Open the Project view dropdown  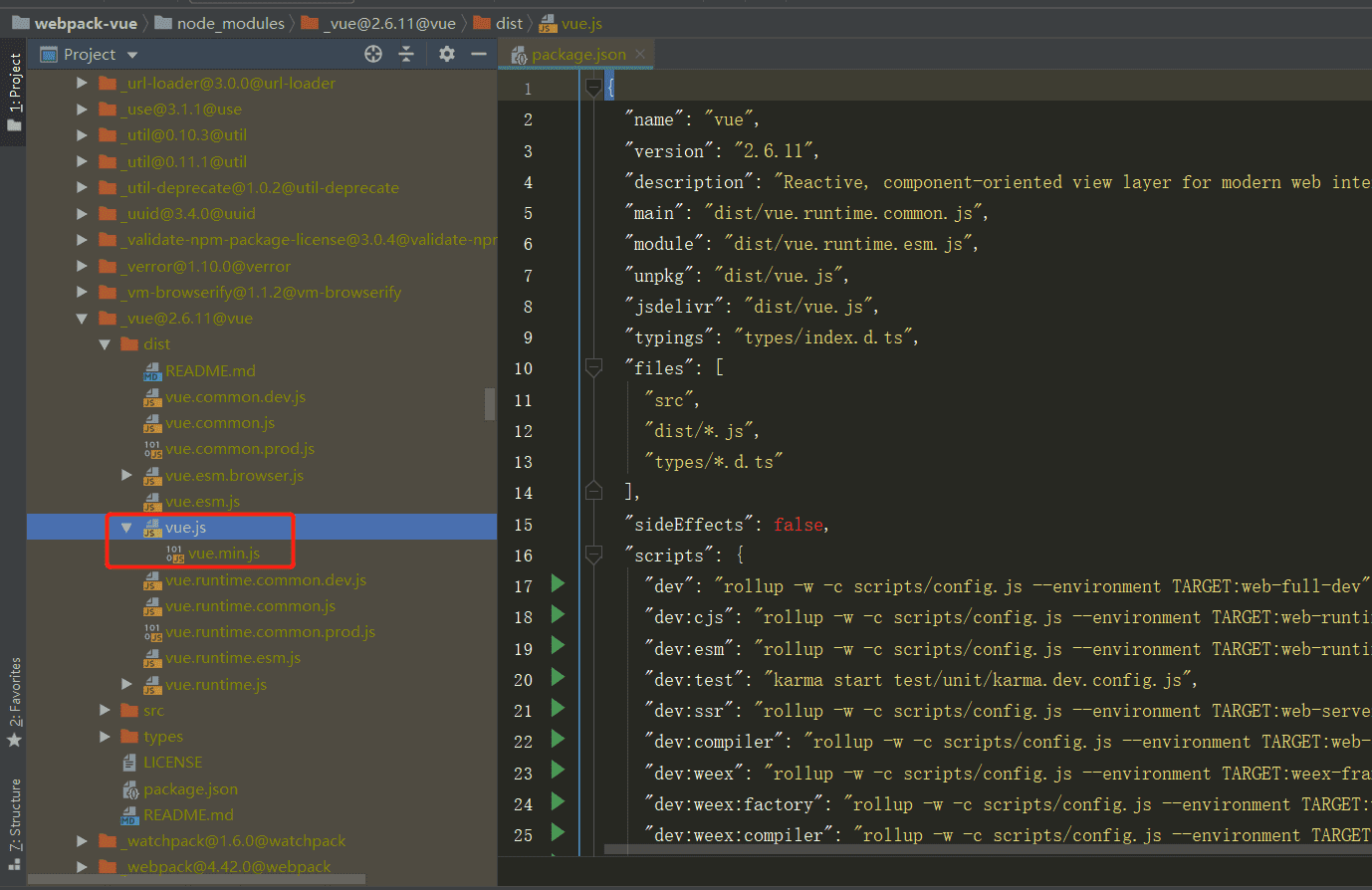click(132, 55)
